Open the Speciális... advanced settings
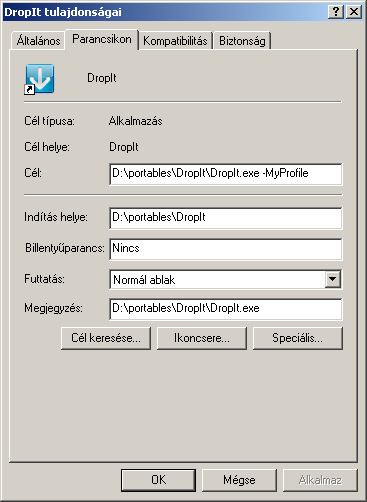The image size is (367, 502). click(x=298, y=338)
